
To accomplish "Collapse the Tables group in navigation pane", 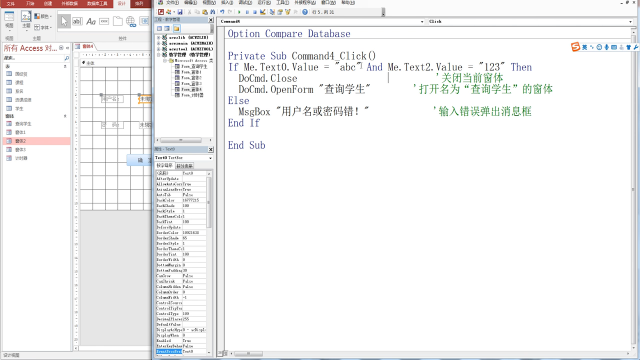I will click(x=65, y=66).
